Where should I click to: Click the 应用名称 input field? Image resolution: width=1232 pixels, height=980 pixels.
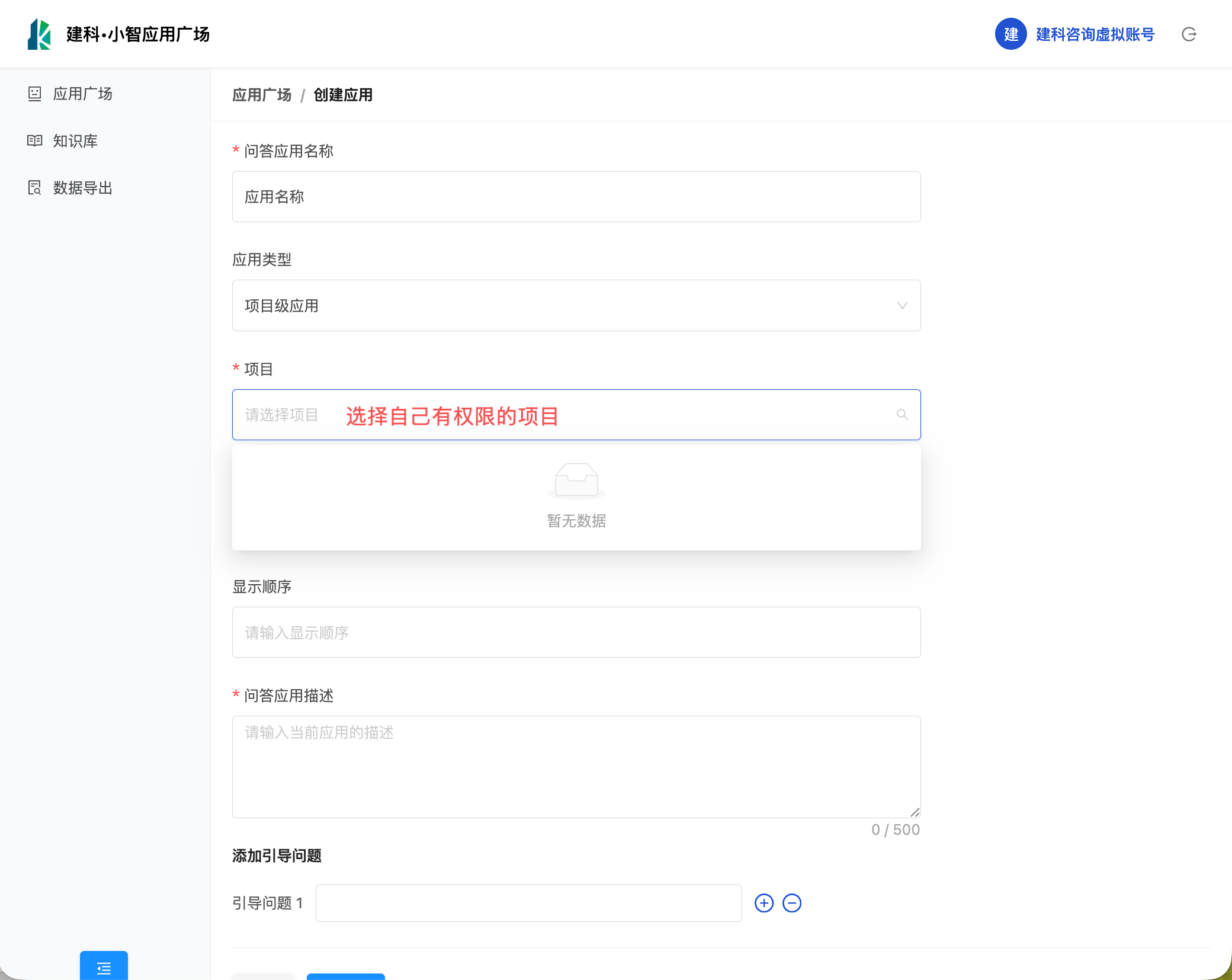(576, 197)
